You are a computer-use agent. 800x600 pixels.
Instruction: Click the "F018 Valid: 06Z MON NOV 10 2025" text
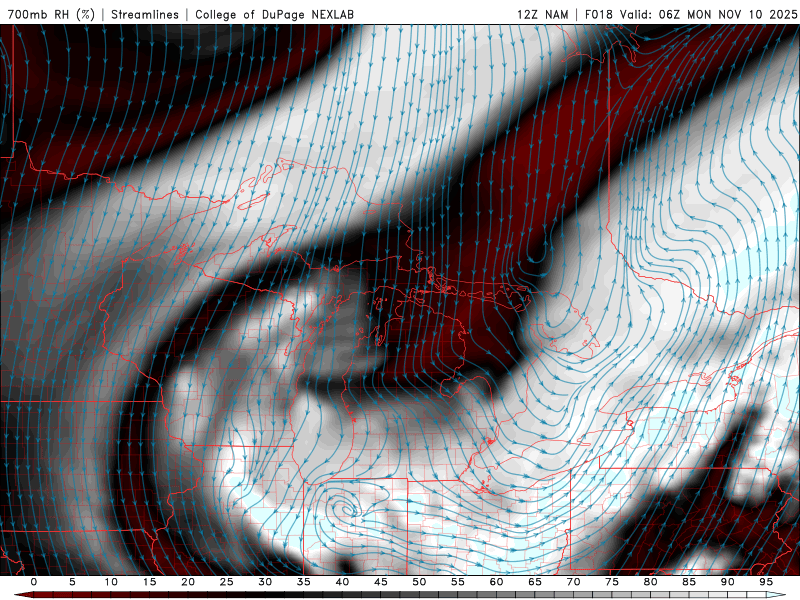(x=691, y=14)
